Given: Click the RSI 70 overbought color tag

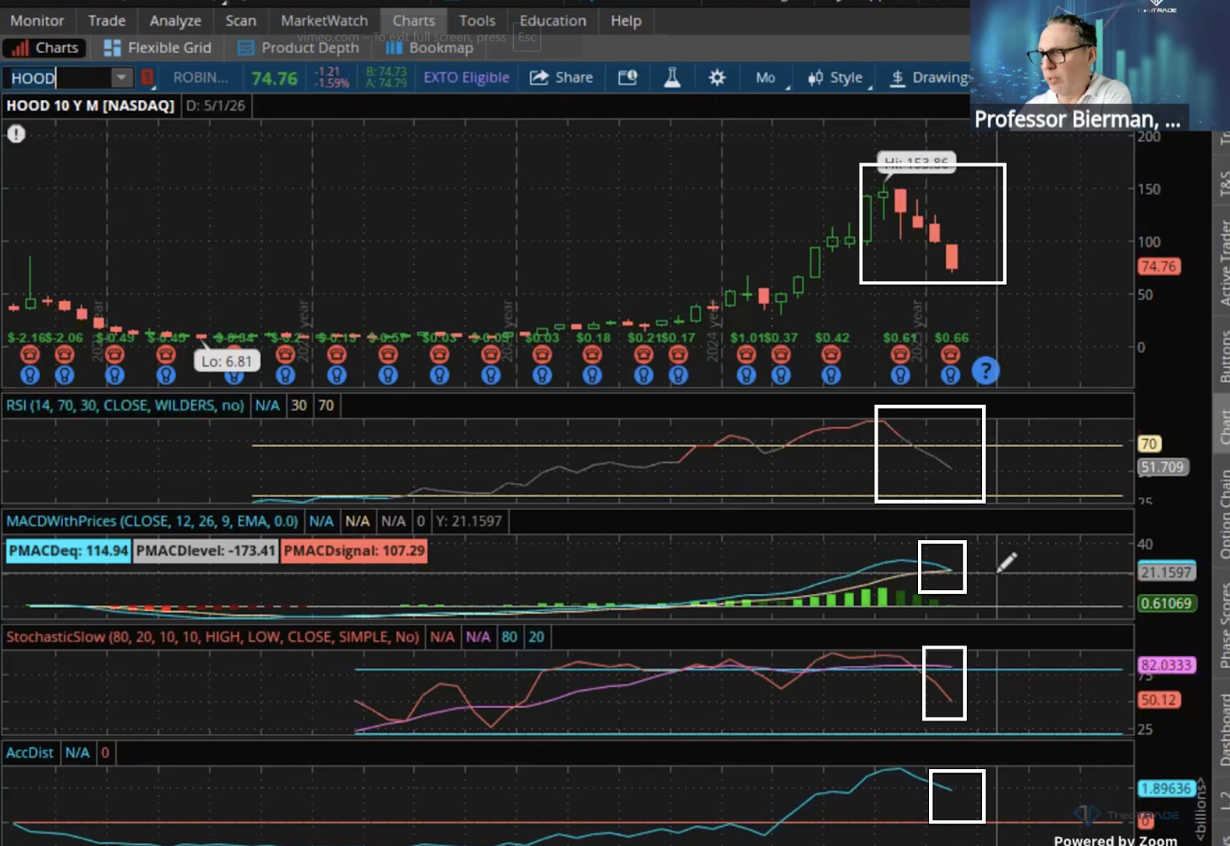Looking at the screenshot, I should (x=326, y=405).
